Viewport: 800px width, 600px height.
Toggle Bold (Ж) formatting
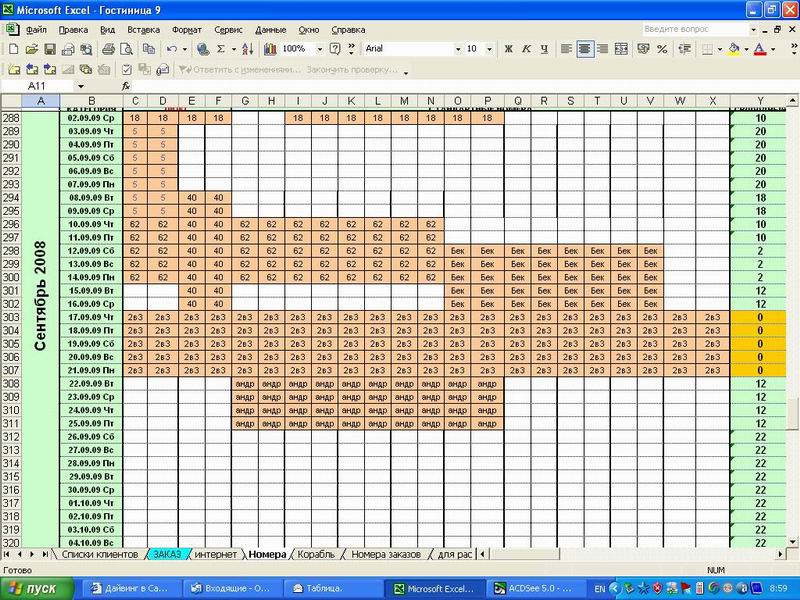(508, 48)
